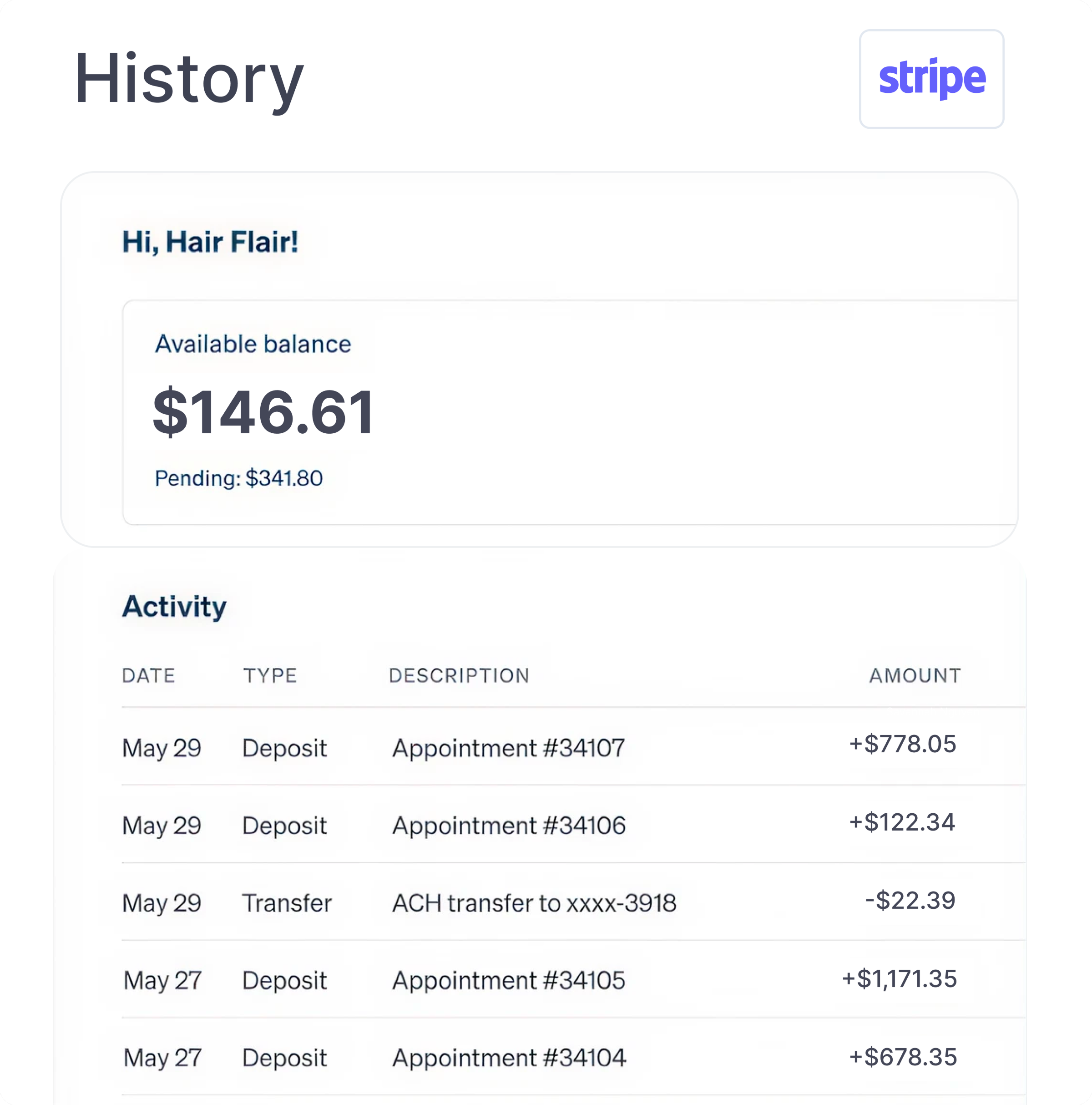This screenshot has width=1092, height=1105.
Task: Open the Appointment #34104 deposit row
Action: coord(573,1056)
